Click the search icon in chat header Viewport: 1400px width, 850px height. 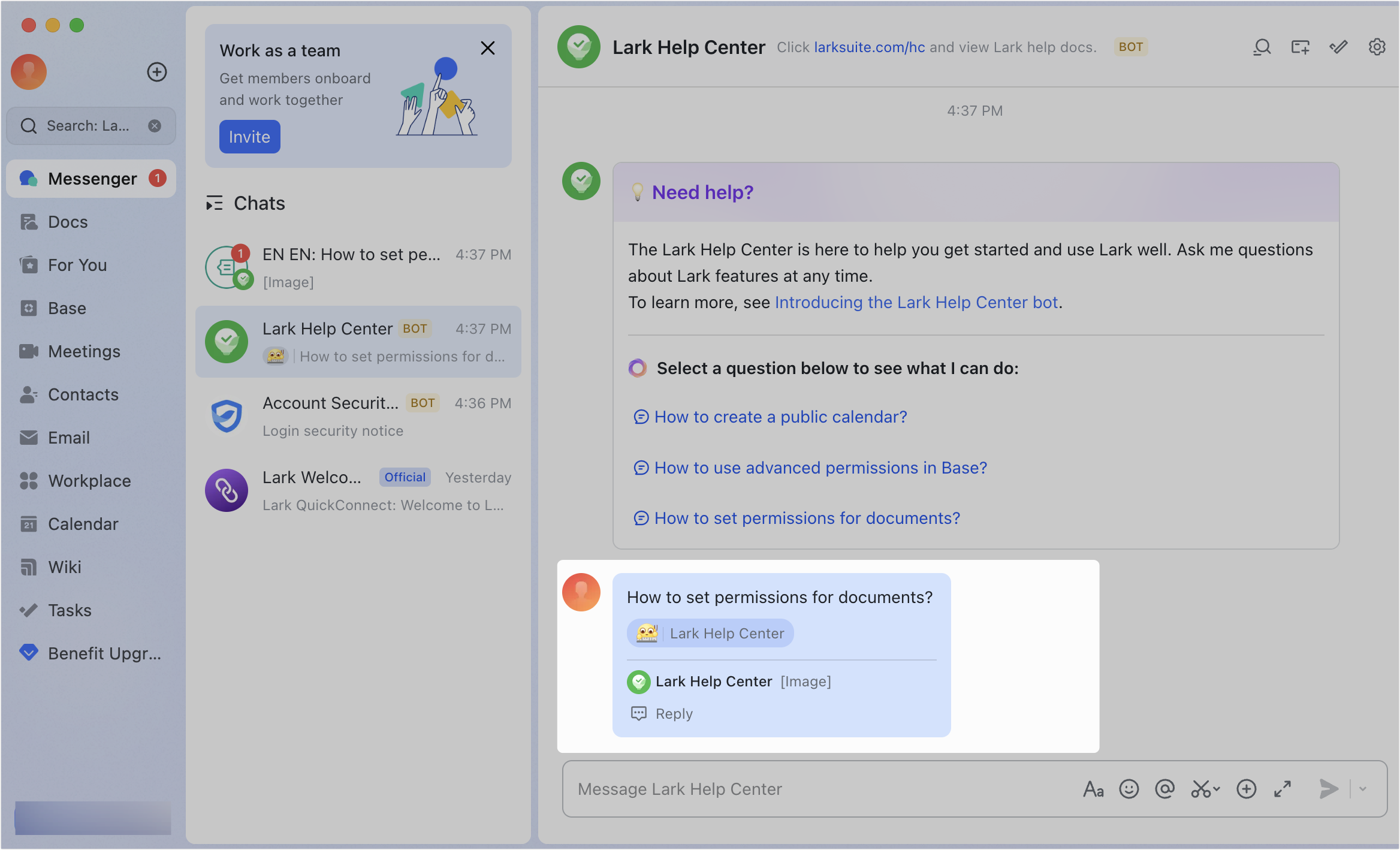[x=1262, y=47]
